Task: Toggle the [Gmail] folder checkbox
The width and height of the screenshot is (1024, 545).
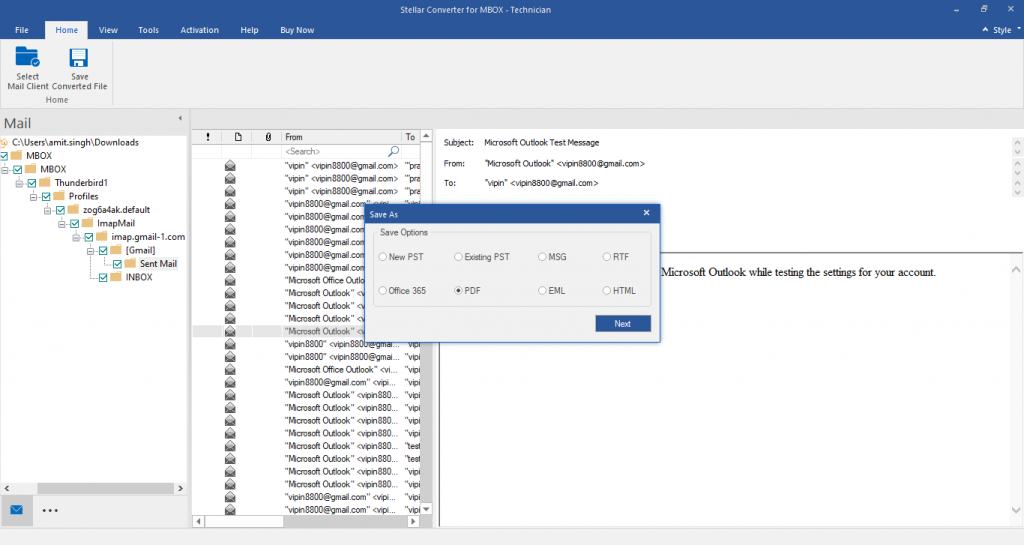Action: 103,251
